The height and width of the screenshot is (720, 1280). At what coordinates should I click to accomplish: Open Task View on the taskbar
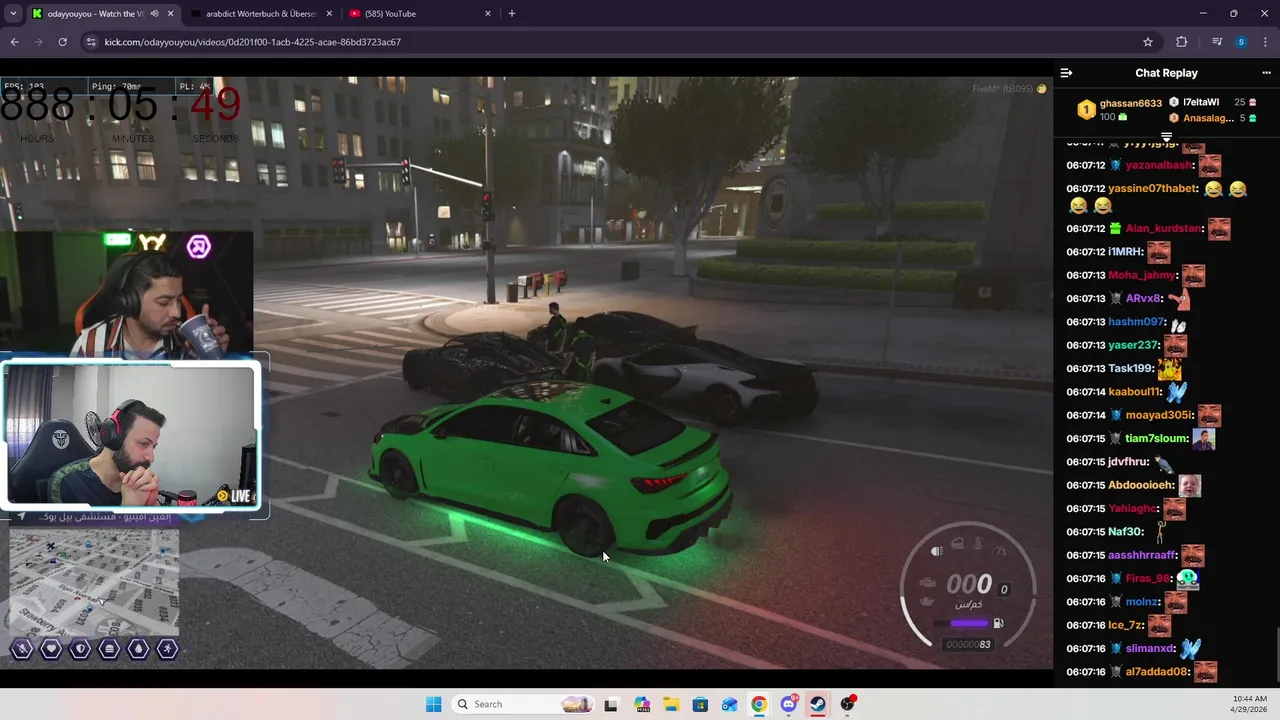click(x=611, y=704)
